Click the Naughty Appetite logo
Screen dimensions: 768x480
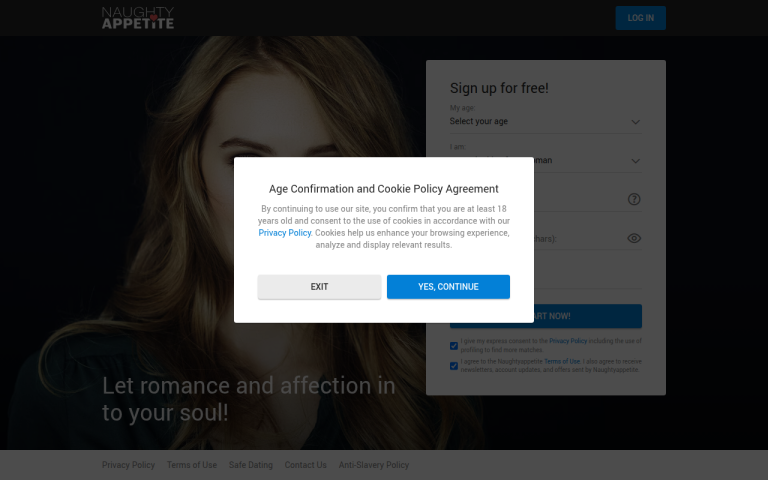pos(138,18)
